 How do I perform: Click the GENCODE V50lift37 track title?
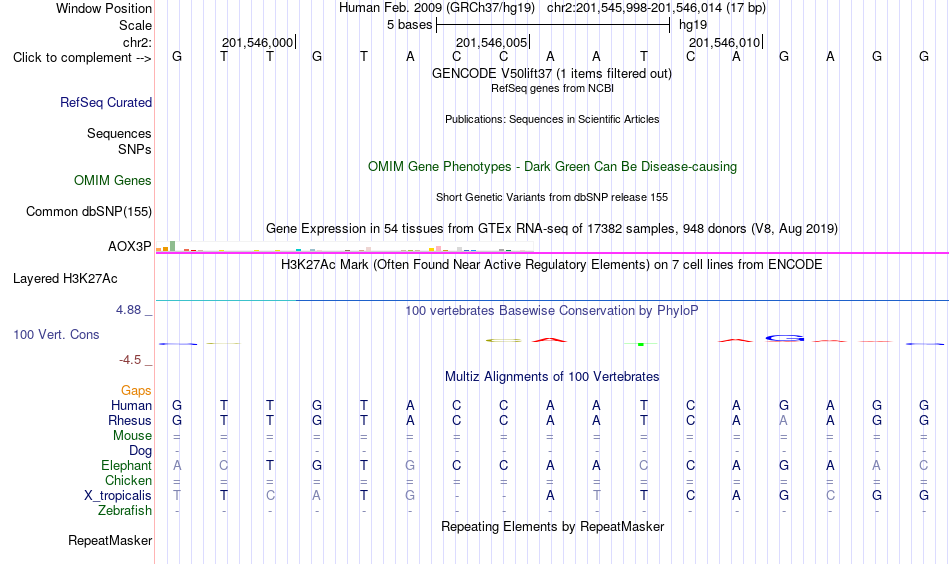pyautogui.click(x=552, y=73)
